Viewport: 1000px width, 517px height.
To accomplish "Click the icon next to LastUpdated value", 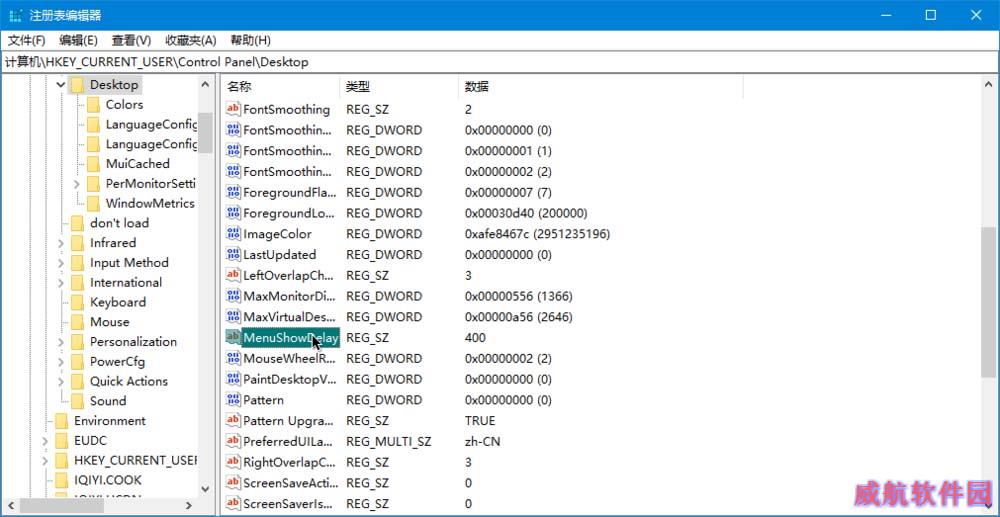I will (x=233, y=255).
